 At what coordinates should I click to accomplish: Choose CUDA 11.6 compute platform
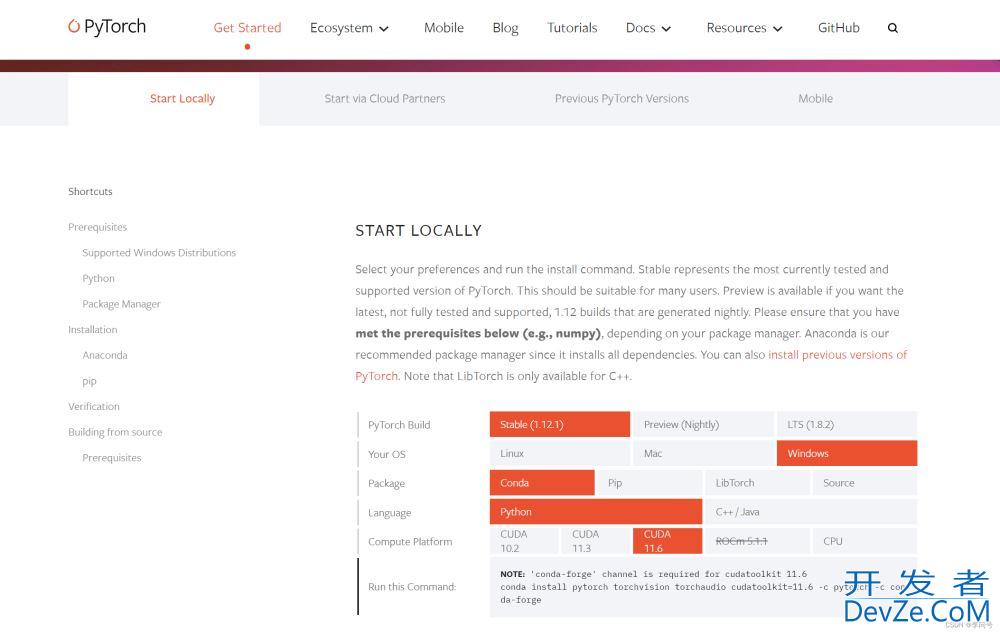pyautogui.click(x=668, y=541)
